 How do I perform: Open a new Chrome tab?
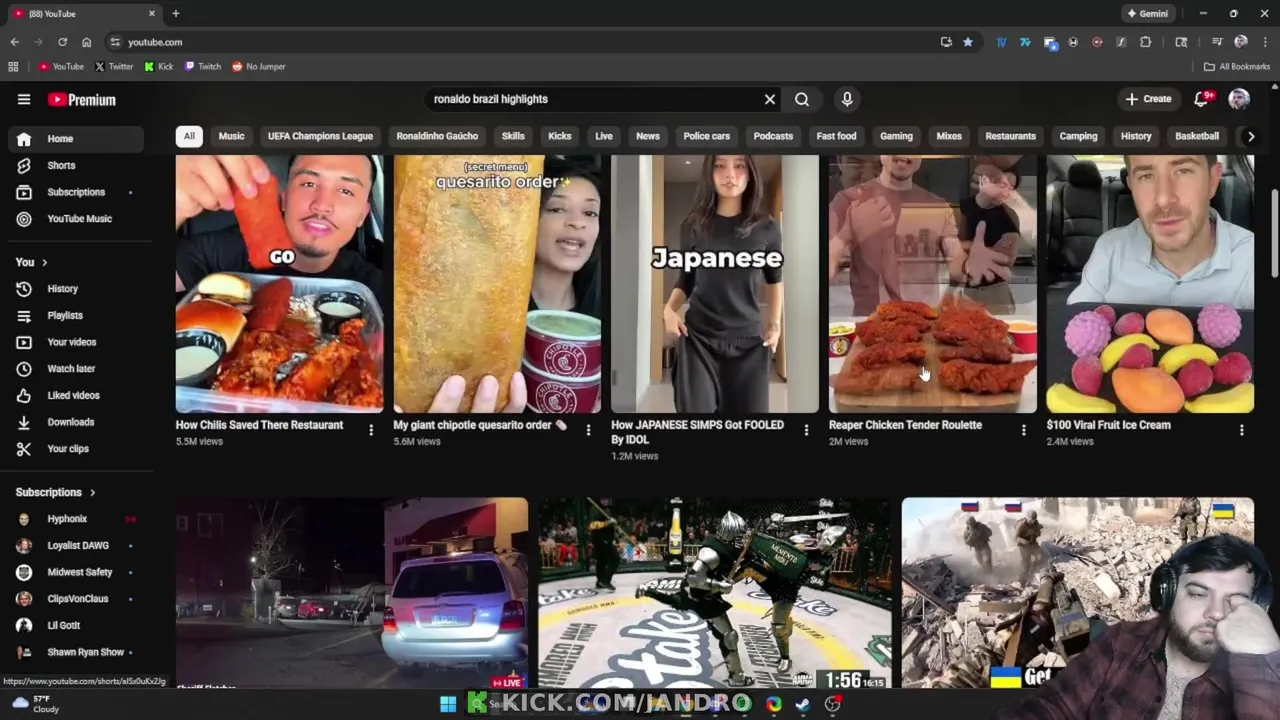coord(176,14)
